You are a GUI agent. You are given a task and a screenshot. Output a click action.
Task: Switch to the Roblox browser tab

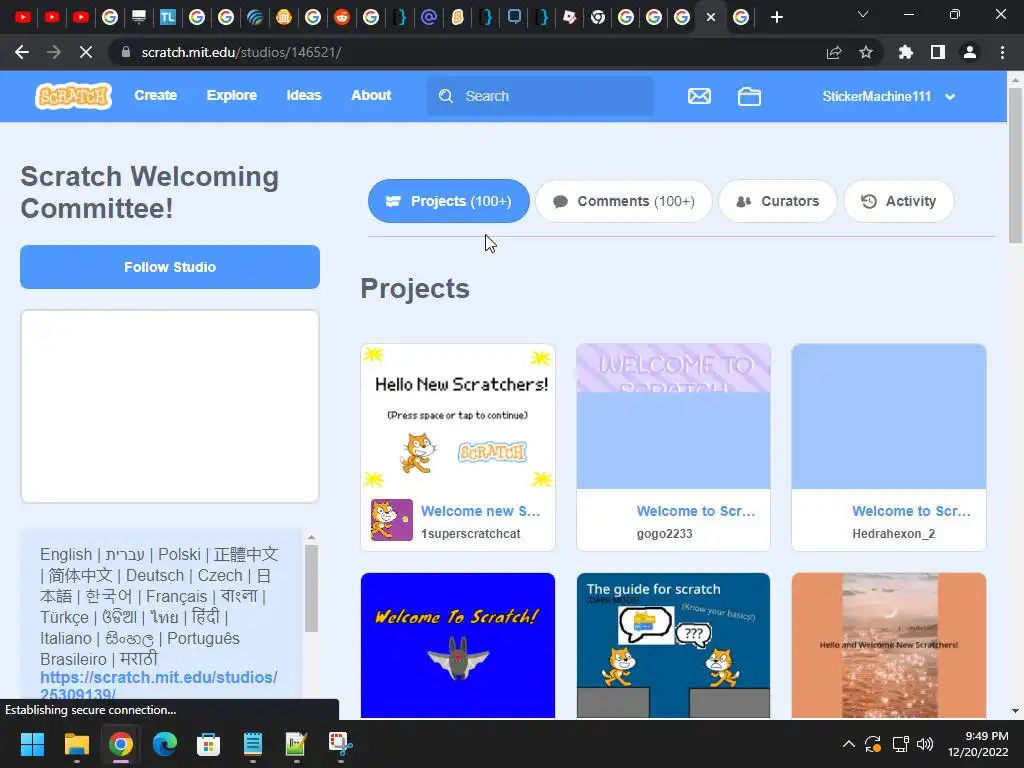pos(569,17)
